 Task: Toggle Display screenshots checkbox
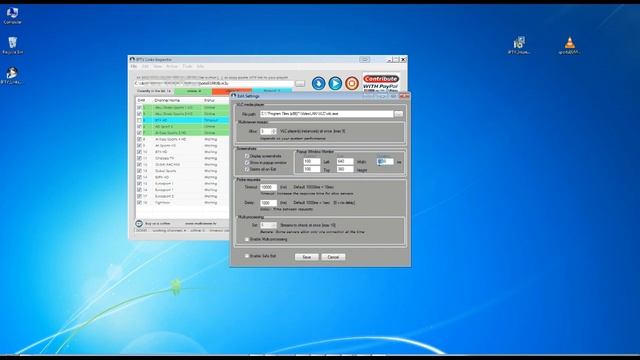point(247,156)
